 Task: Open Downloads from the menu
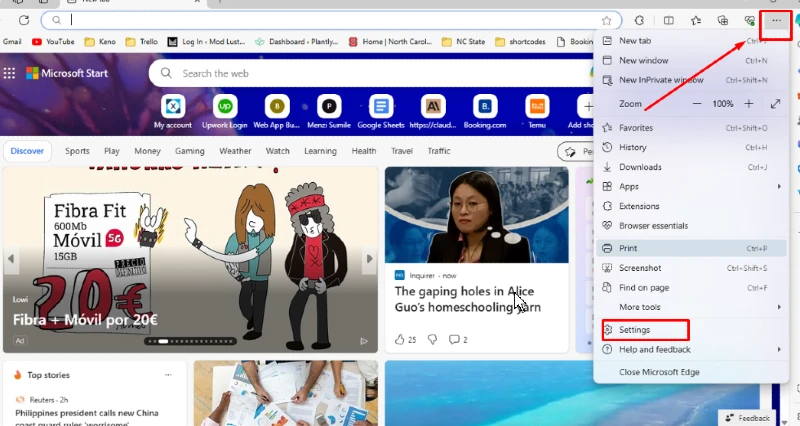(691, 167)
